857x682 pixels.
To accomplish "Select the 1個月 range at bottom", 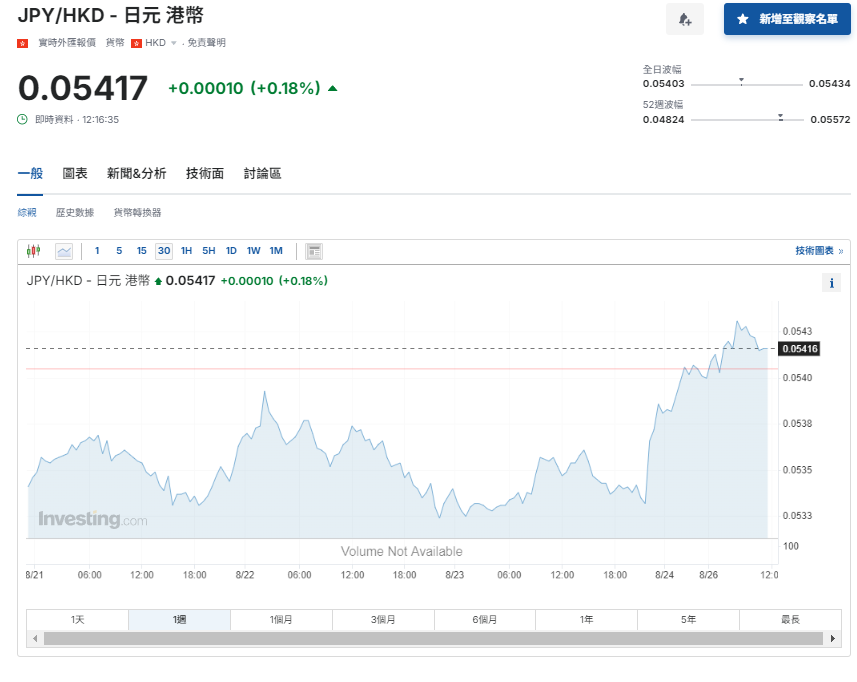I will point(281,619).
